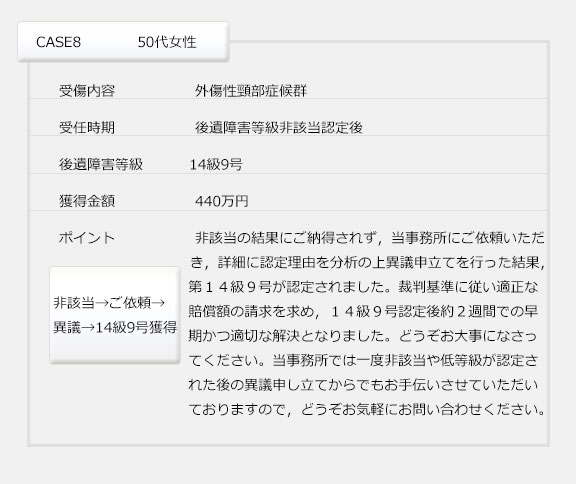
Task: Select the ポイント row label
Action: (87, 238)
